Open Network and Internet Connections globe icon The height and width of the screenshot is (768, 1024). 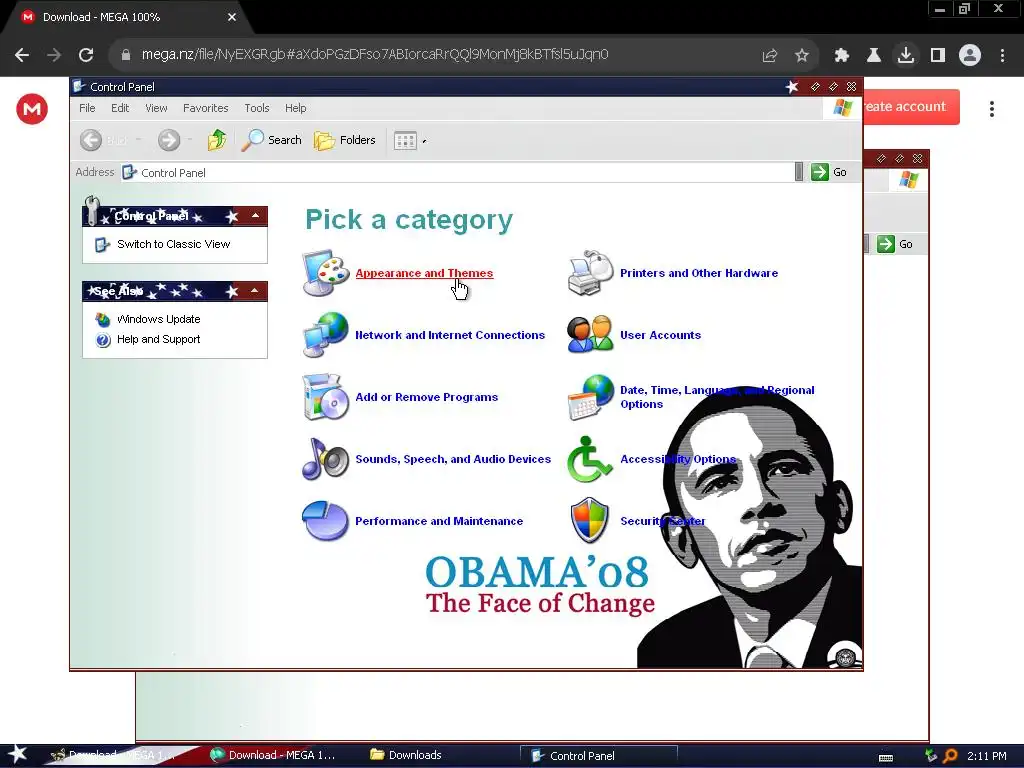point(326,335)
